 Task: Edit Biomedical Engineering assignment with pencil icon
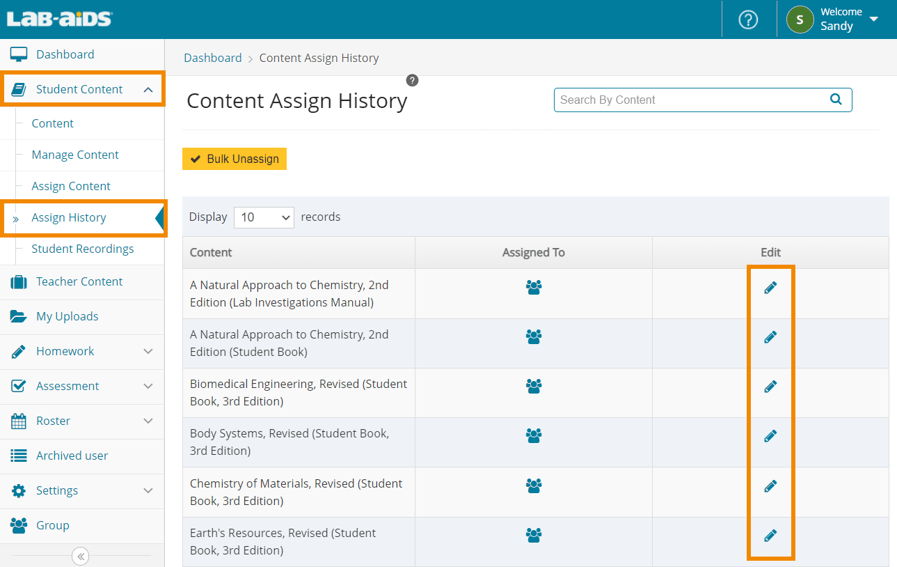[x=770, y=387]
